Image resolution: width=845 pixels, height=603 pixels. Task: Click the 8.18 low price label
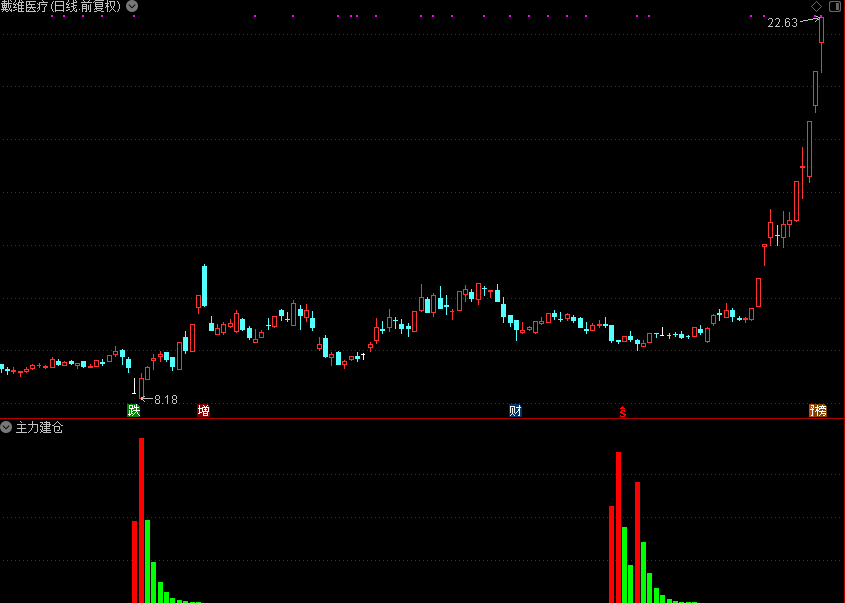tap(165, 399)
